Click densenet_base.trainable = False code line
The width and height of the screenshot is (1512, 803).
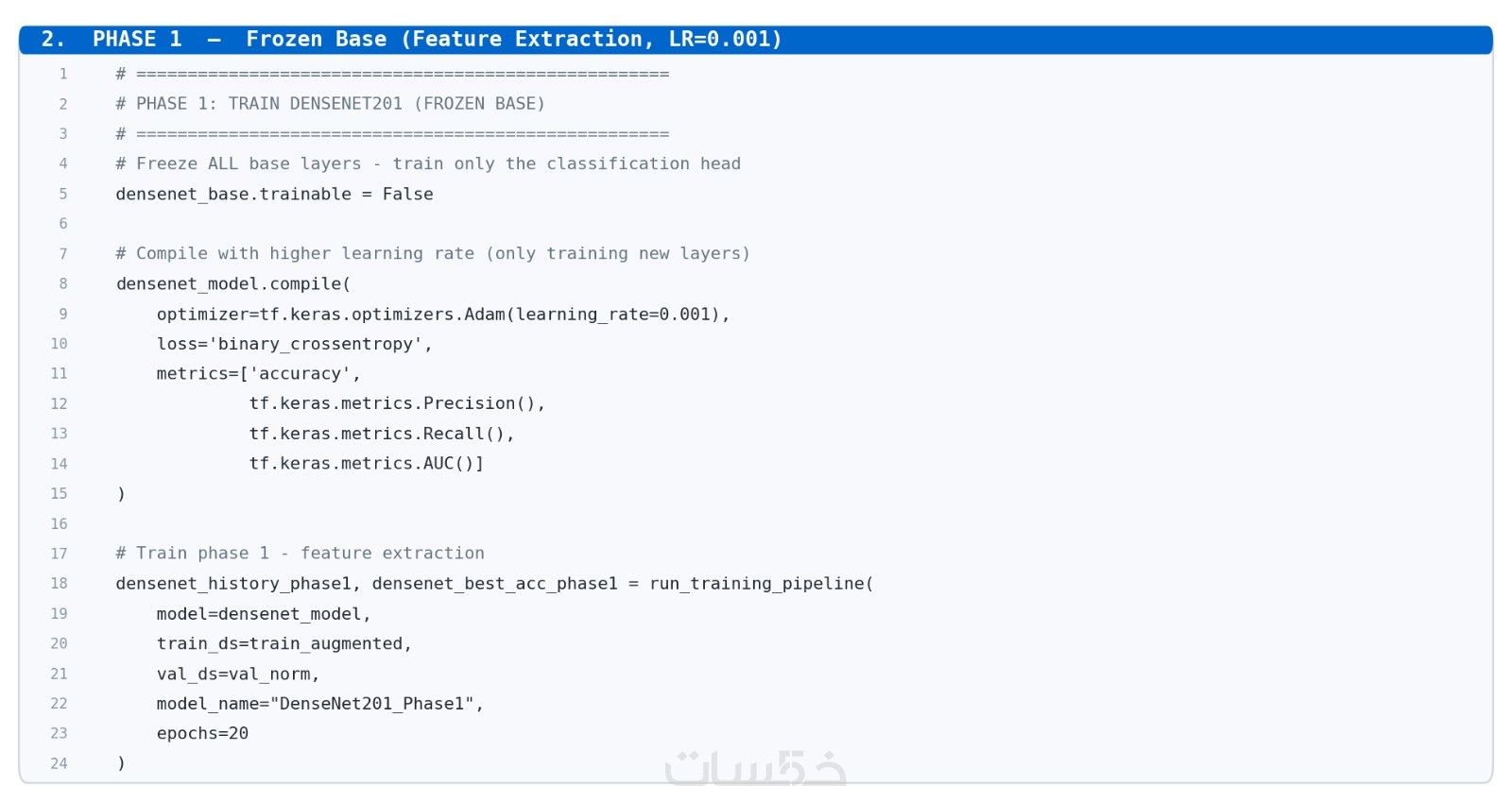274,194
